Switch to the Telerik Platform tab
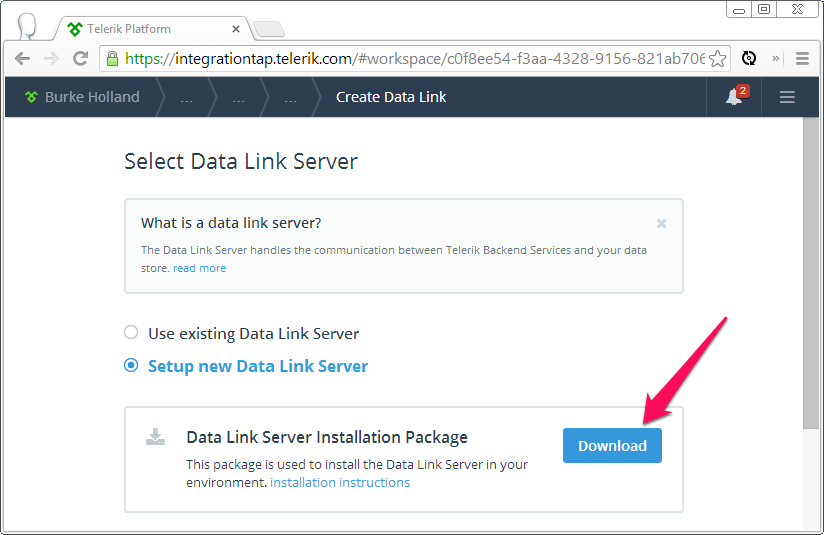The height and width of the screenshot is (535, 824). [150, 28]
